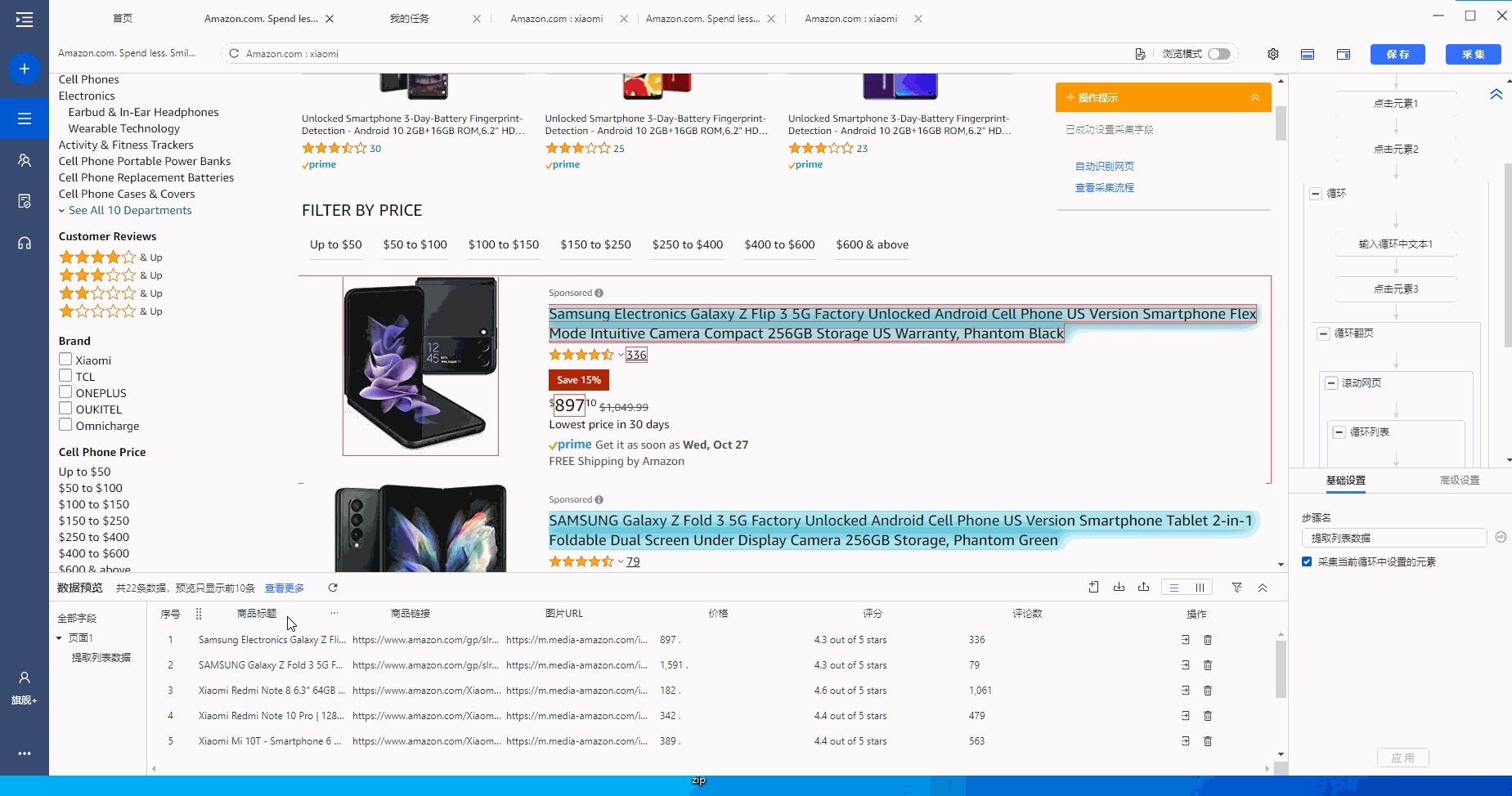Select the $100 to $150 price filter tab
The height and width of the screenshot is (796, 1512).
[x=504, y=244]
